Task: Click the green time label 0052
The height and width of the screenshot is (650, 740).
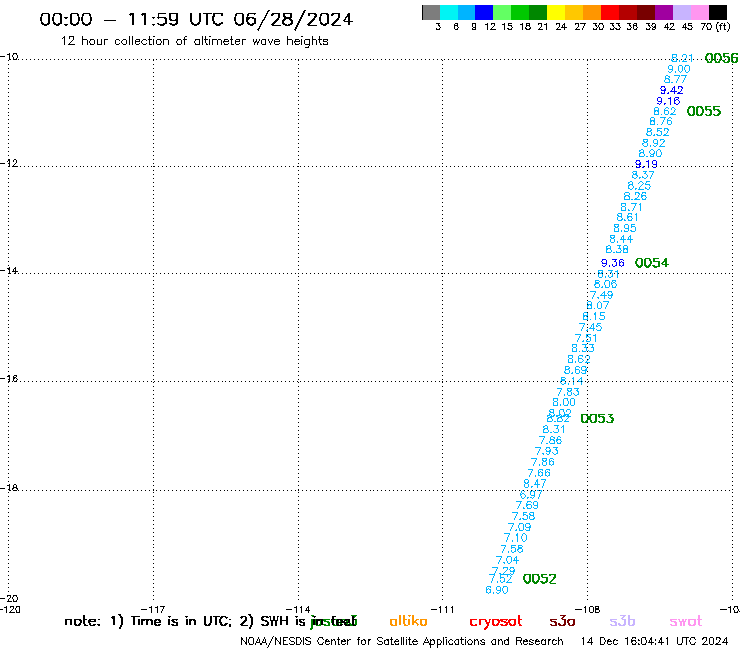Action: (539, 579)
